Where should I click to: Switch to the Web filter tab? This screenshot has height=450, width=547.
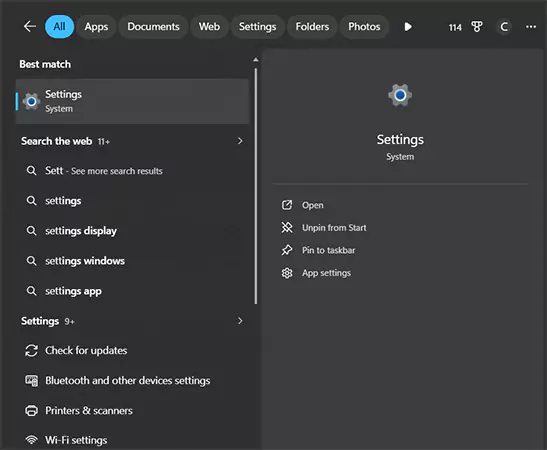pos(209,27)
